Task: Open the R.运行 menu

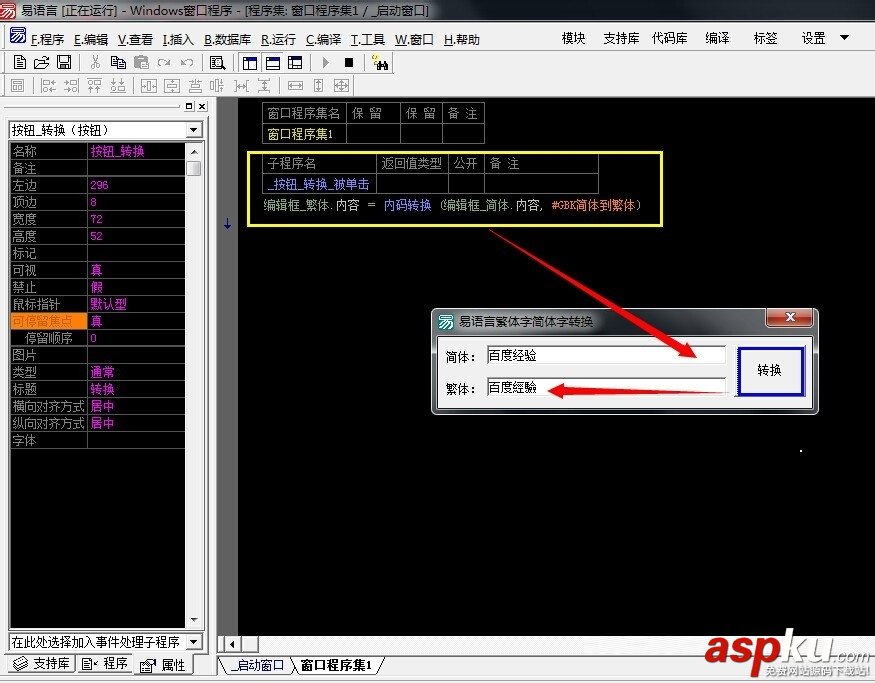Action: 278,40
